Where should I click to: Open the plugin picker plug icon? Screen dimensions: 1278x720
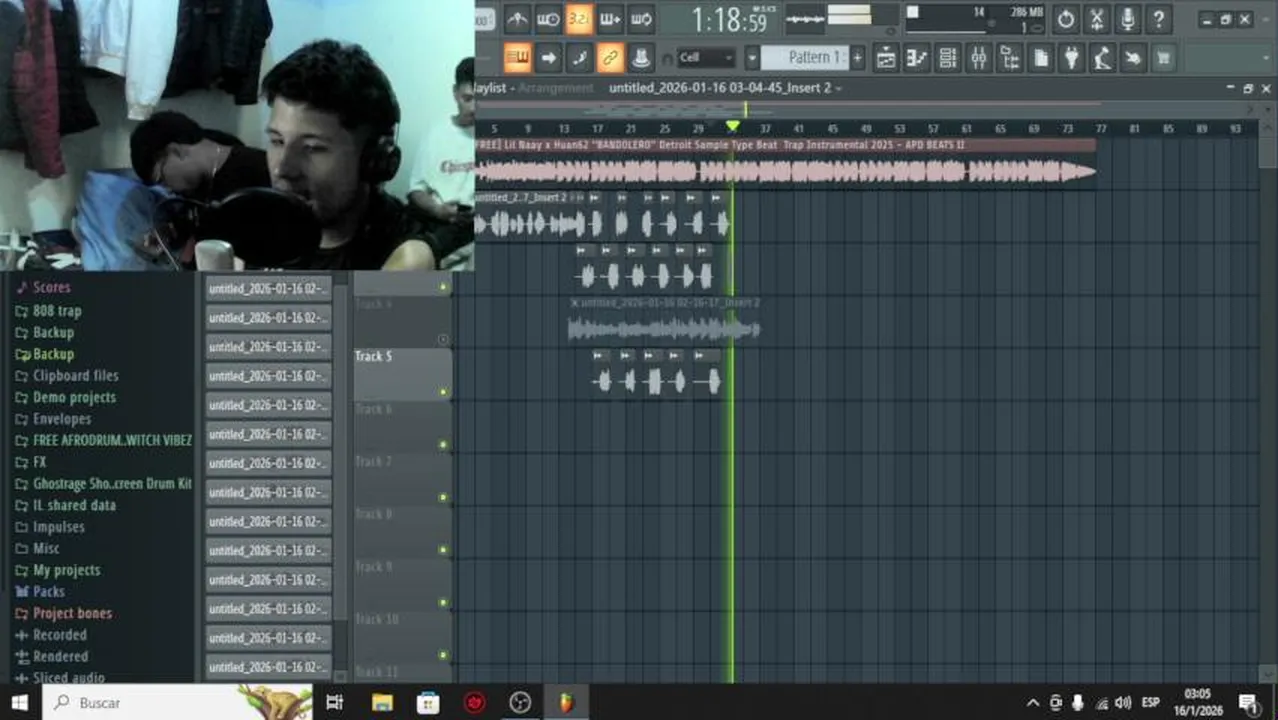pyautogui.click(x=1072, y=58)
